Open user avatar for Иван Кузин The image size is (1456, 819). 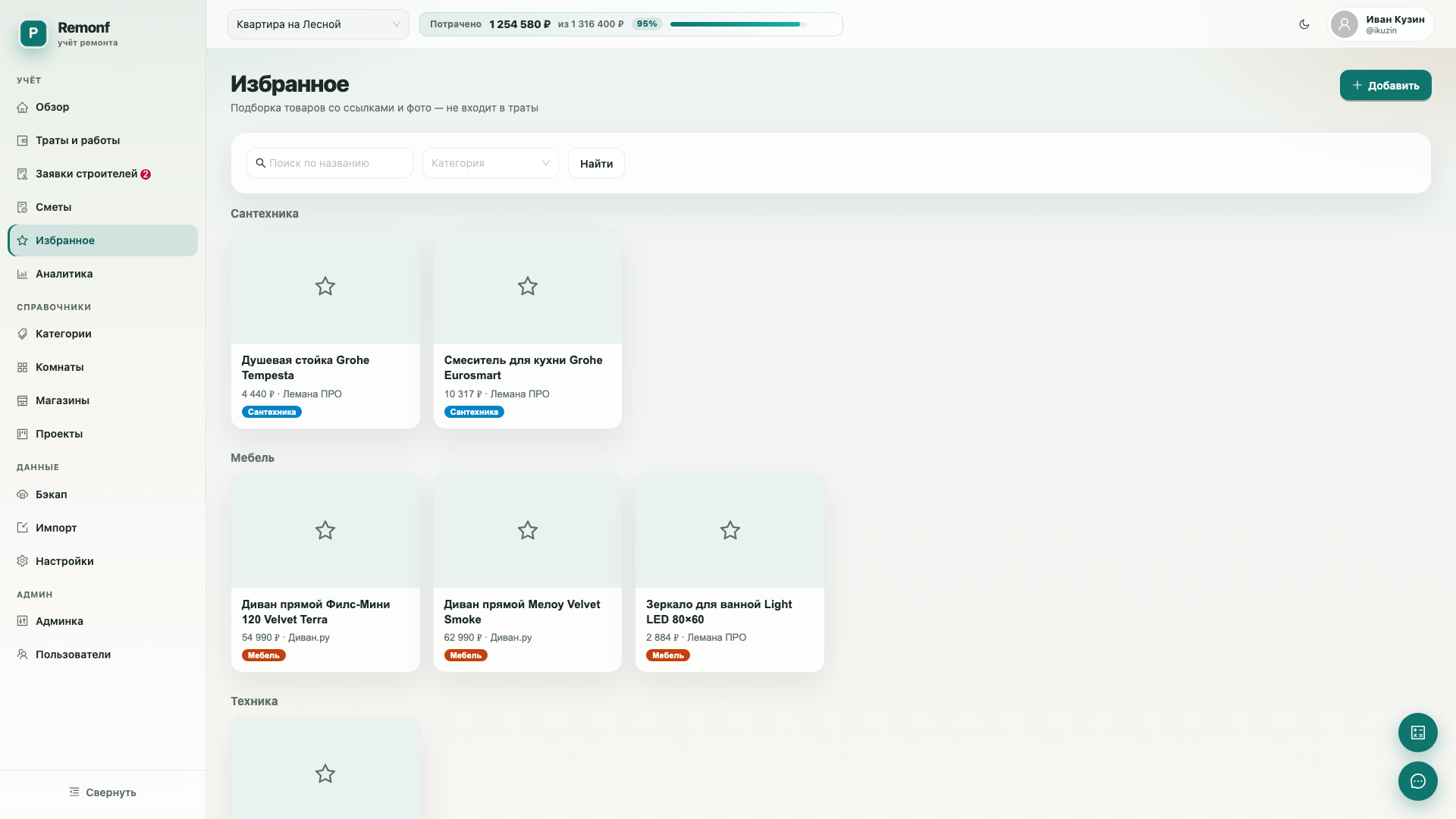1345,24
